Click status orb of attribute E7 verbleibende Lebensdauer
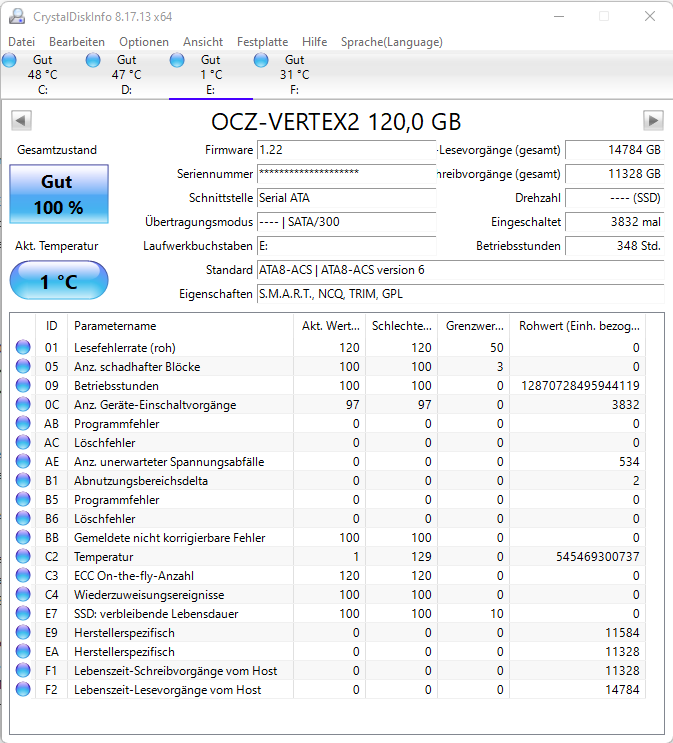This screenshot has width=673, height=743. 23,613
